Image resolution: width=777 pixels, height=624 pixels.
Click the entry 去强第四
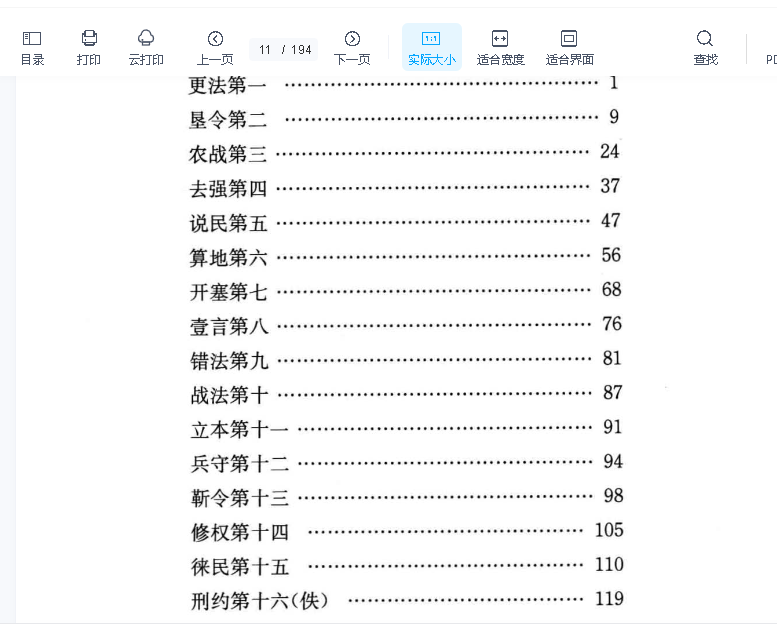click(228, 189)
